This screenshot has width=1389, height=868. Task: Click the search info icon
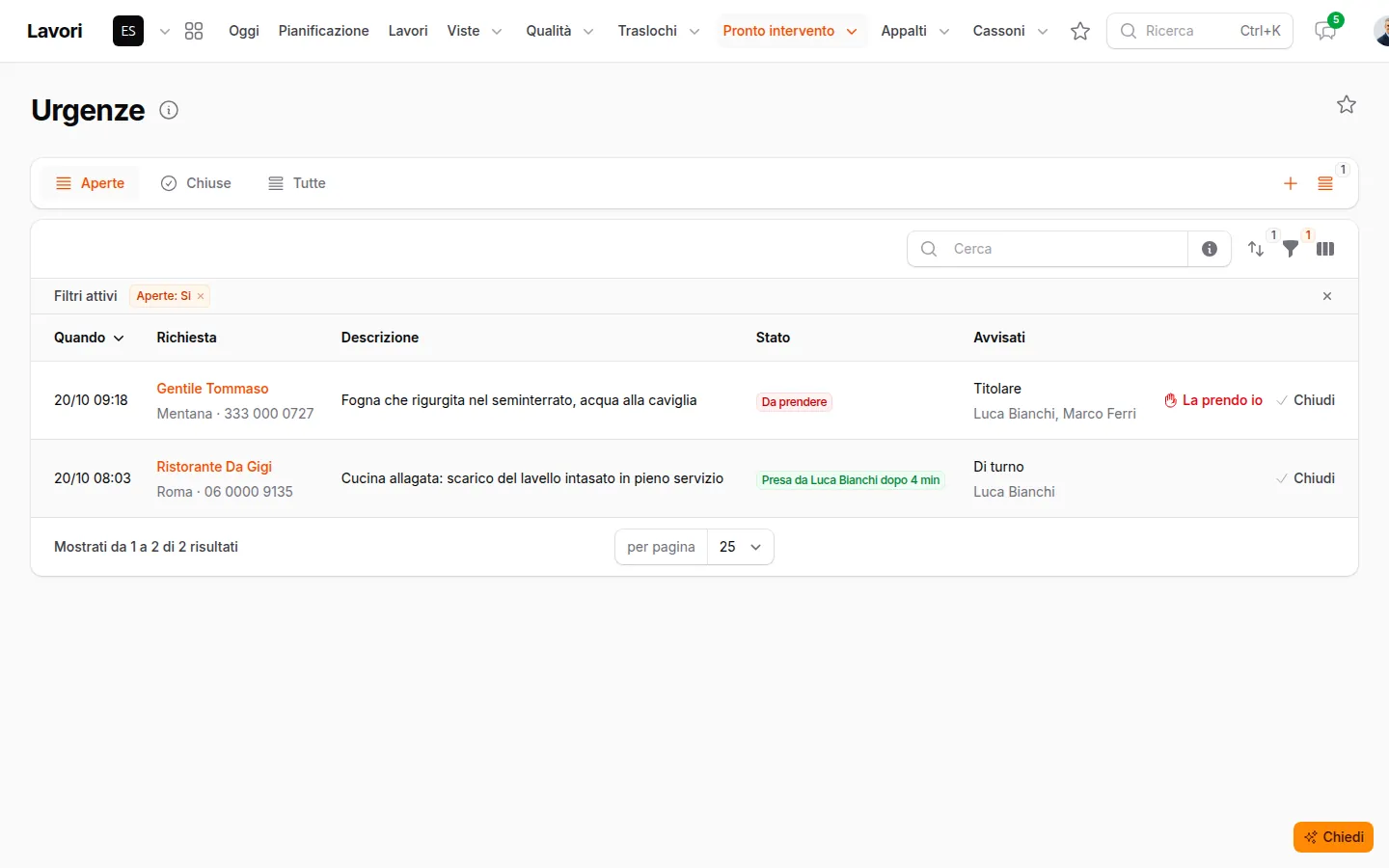(x=1210, y=249)
